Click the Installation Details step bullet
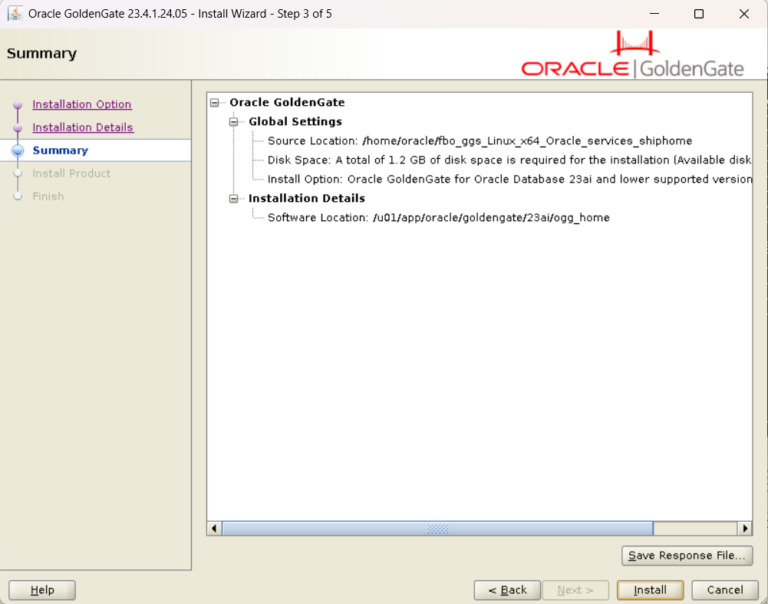Viewport: 768px width, 604px height. coord(18,128)
